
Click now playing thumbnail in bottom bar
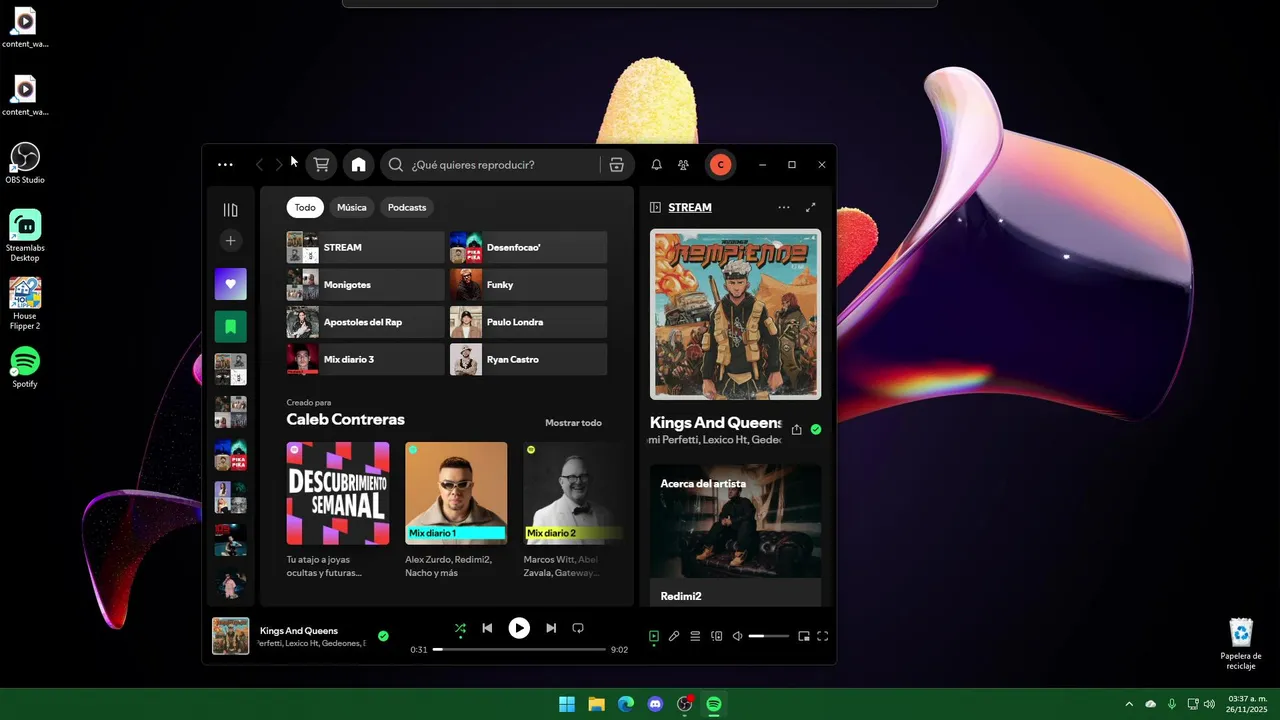[230, 636]
